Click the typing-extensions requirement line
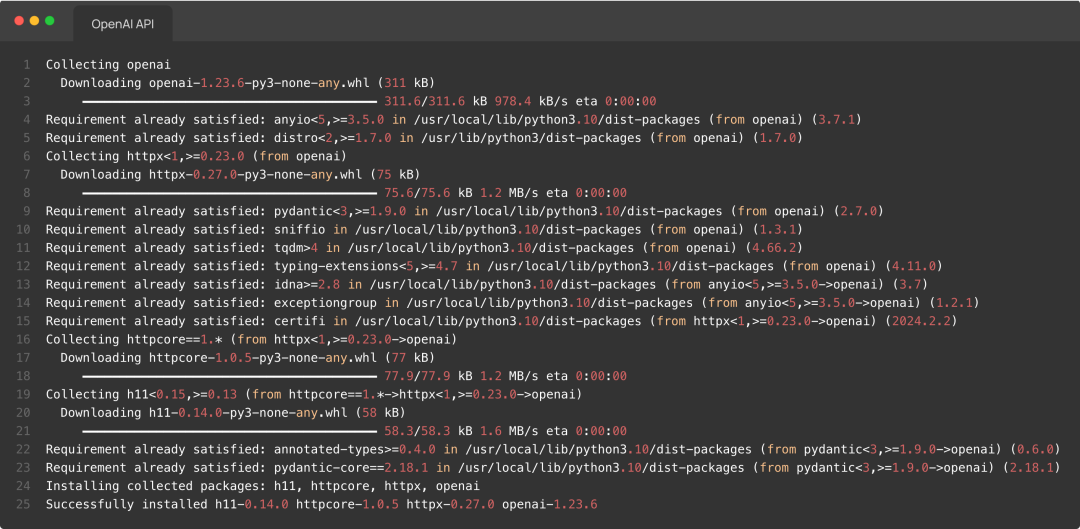The height and width of the screenshot is (529, 1080). click(494, 266)
